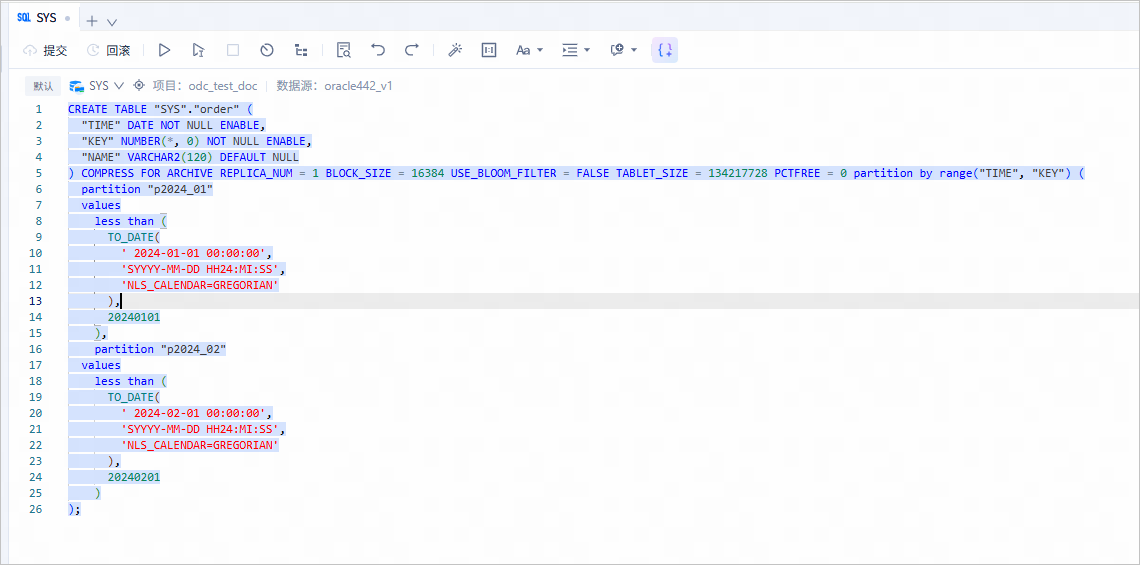The width and height of the screenshot is (1140, 565).
Task: Expand the Aa text case dropdown
Action: [529, 50]
